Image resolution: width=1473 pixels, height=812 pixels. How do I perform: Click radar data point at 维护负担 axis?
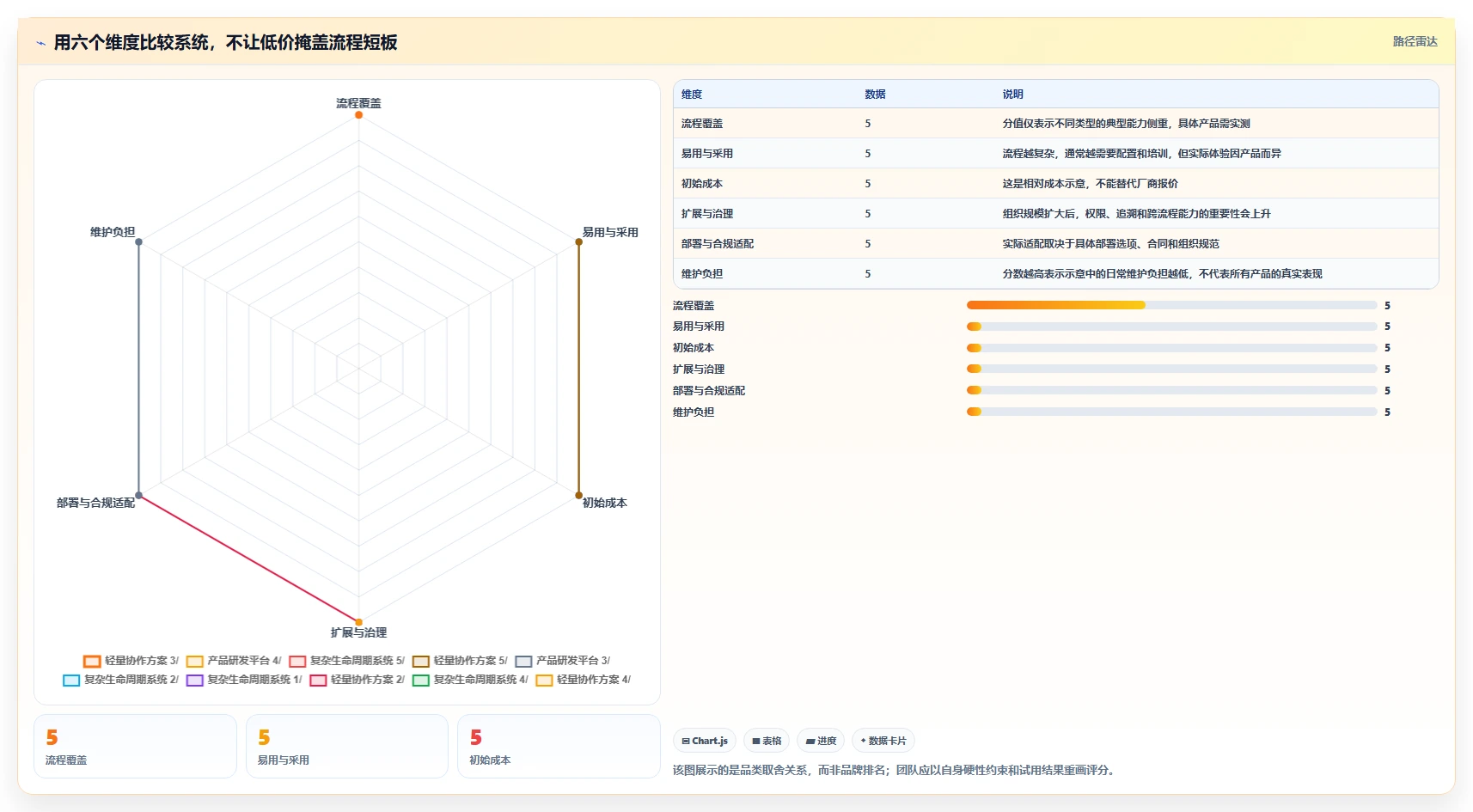[x=138, y=242]
